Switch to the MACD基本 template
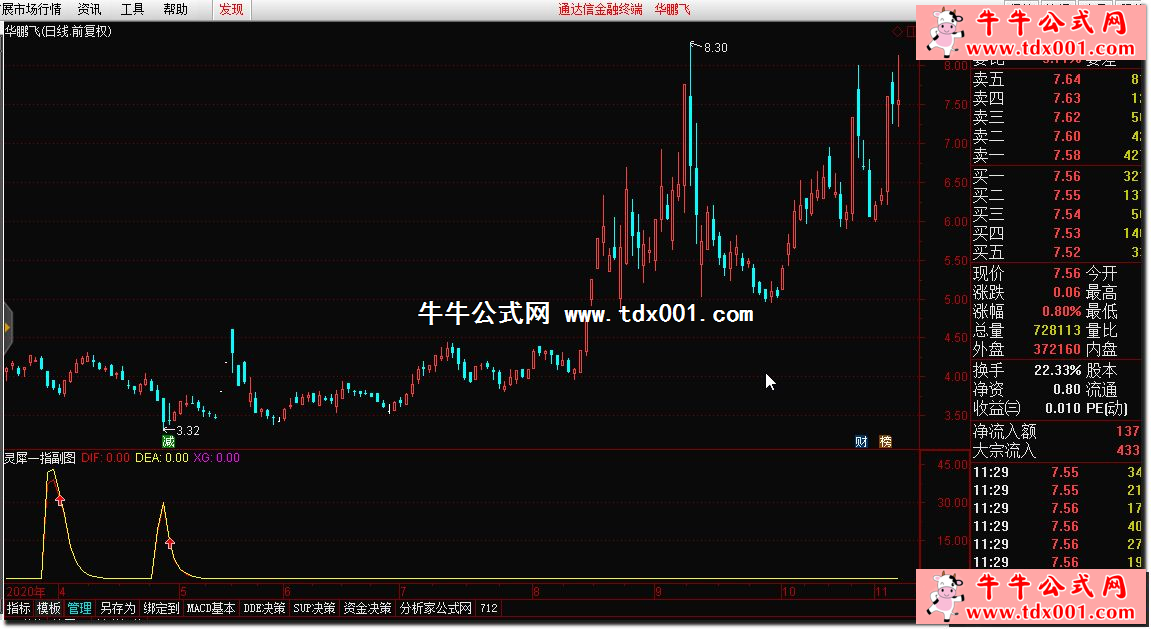 click(x=211, y=608)
